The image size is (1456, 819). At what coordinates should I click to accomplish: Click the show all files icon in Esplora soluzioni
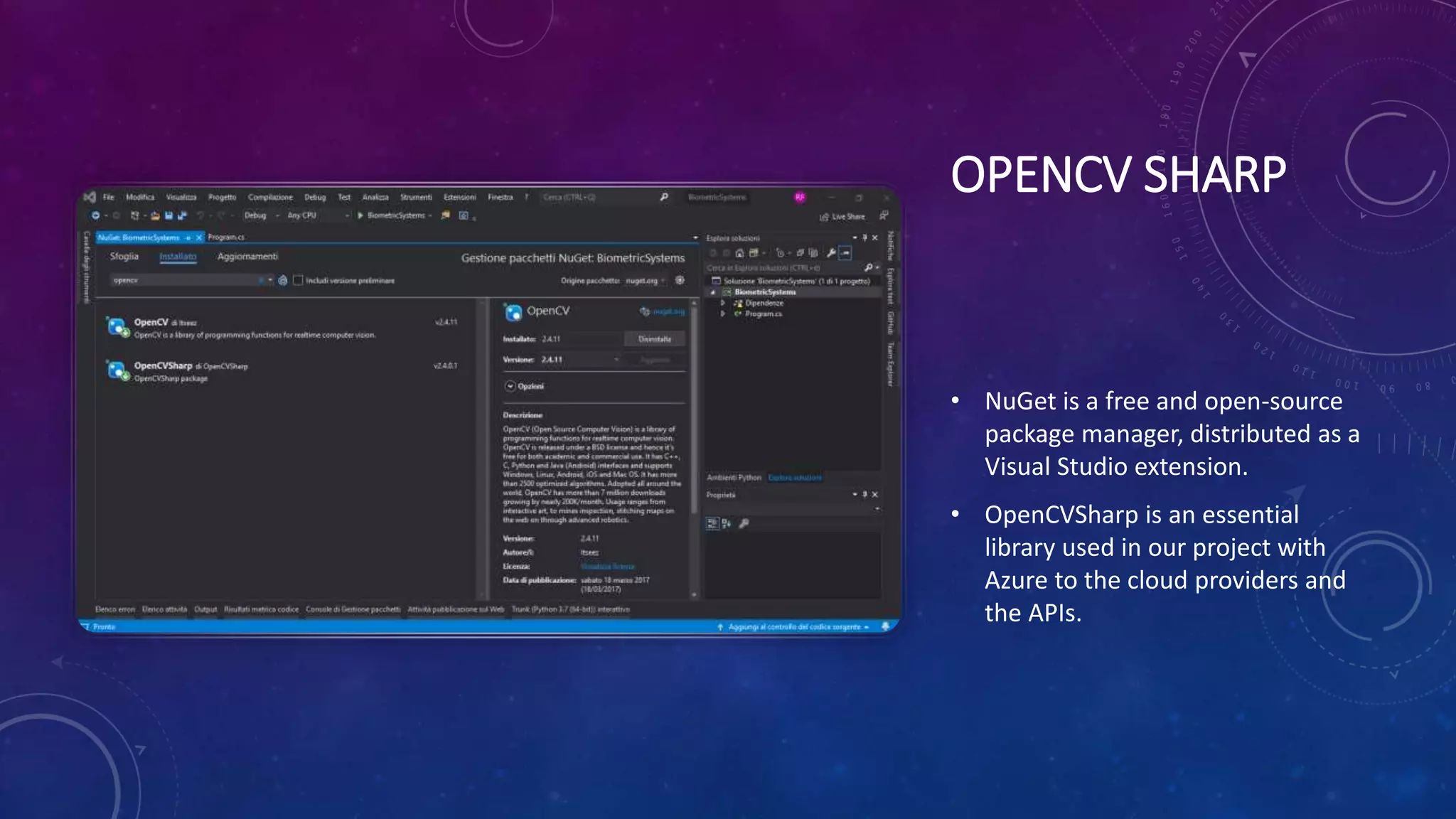[813, 252]
